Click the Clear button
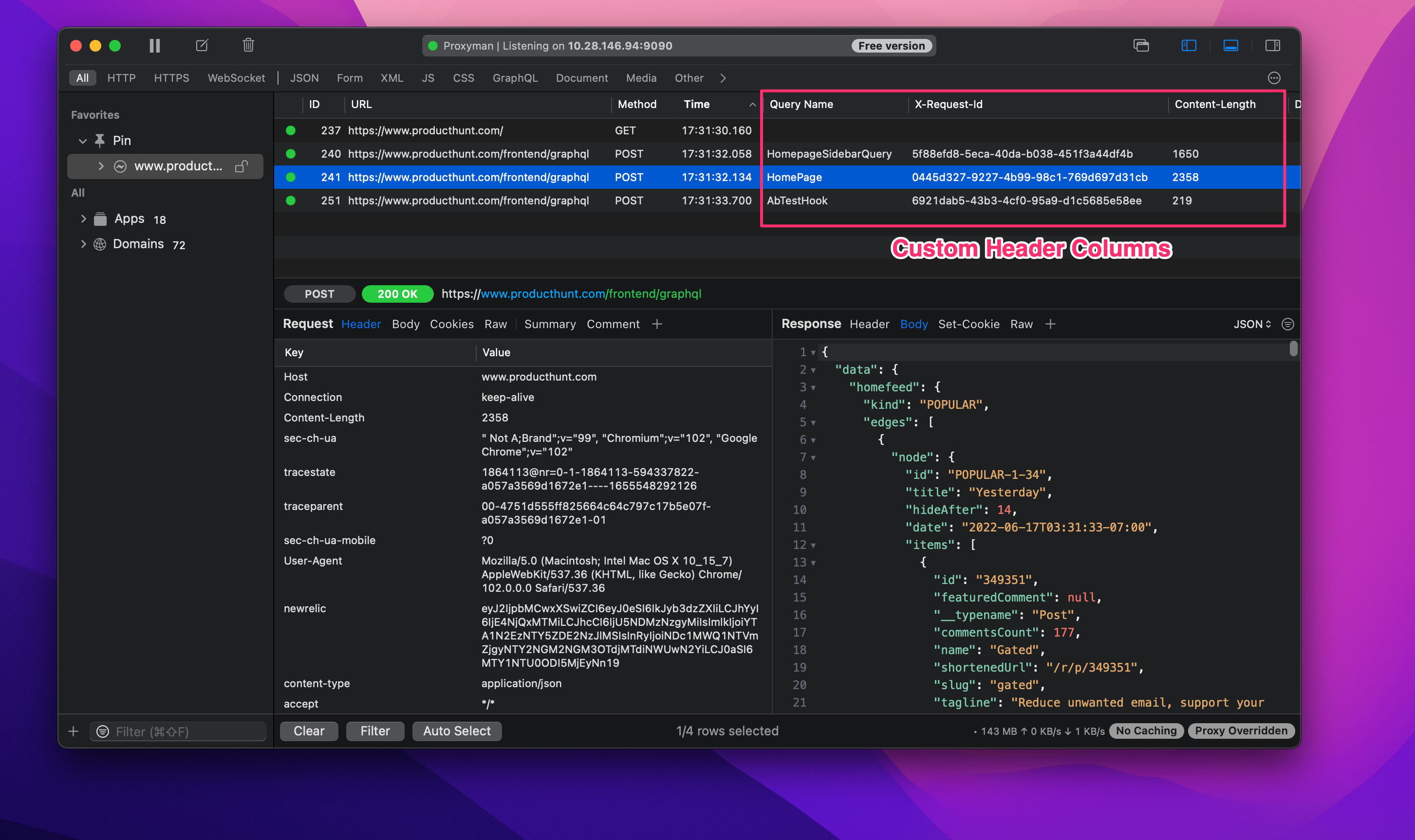 309,731
